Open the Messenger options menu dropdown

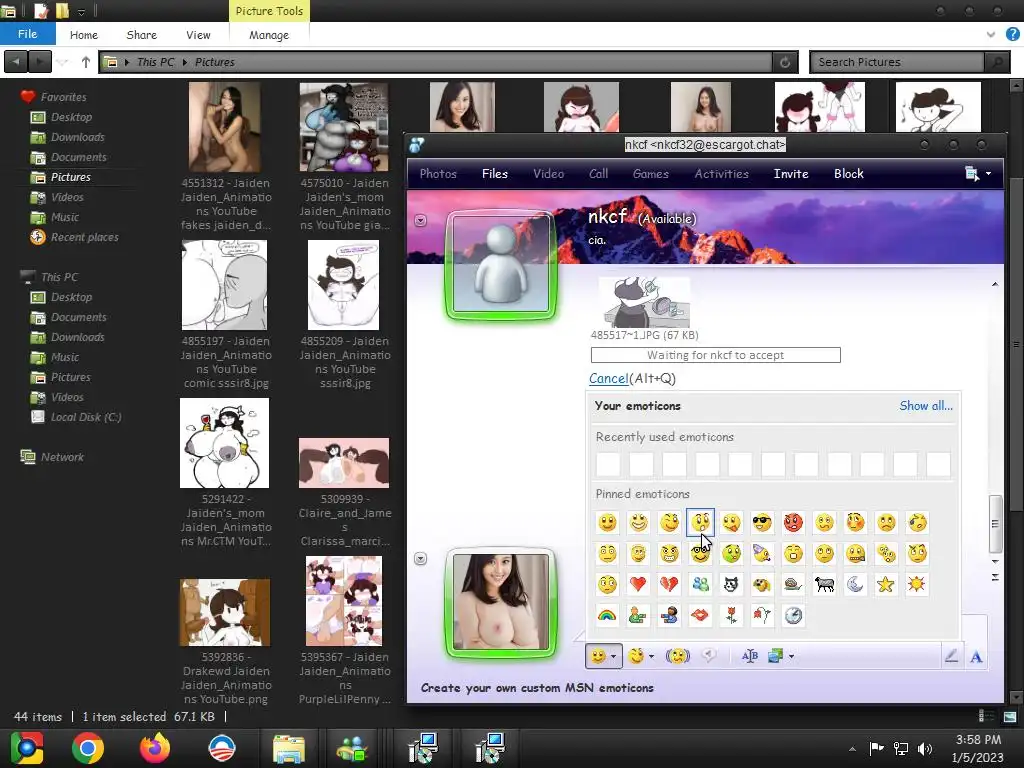tap(988, 174)
